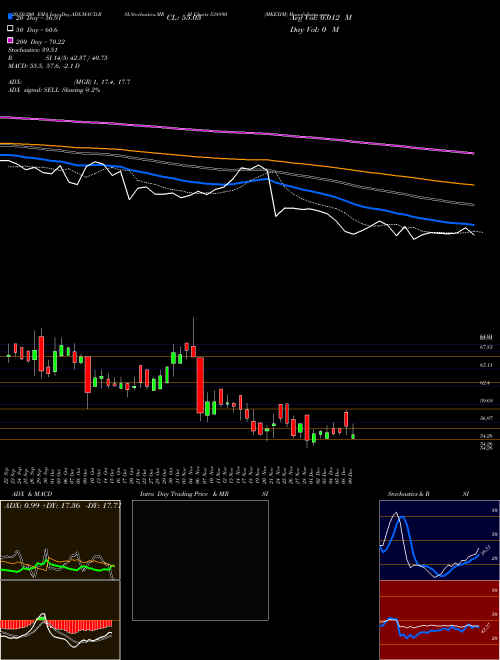Click the tall red candle after the early-November peak
500x660 pixels.
click(x=200, y=385)
